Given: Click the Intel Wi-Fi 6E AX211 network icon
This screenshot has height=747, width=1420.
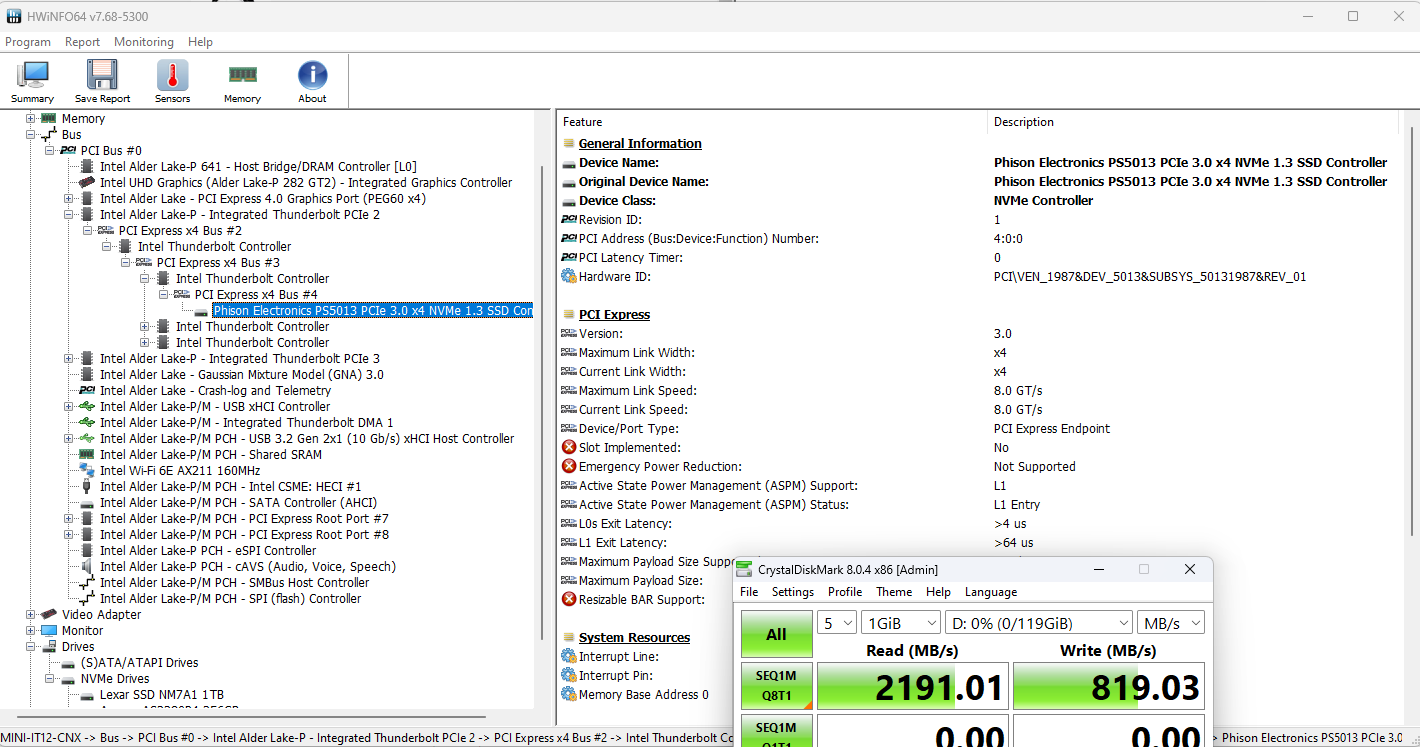Looking at the screenshot, I should (87, 471).
